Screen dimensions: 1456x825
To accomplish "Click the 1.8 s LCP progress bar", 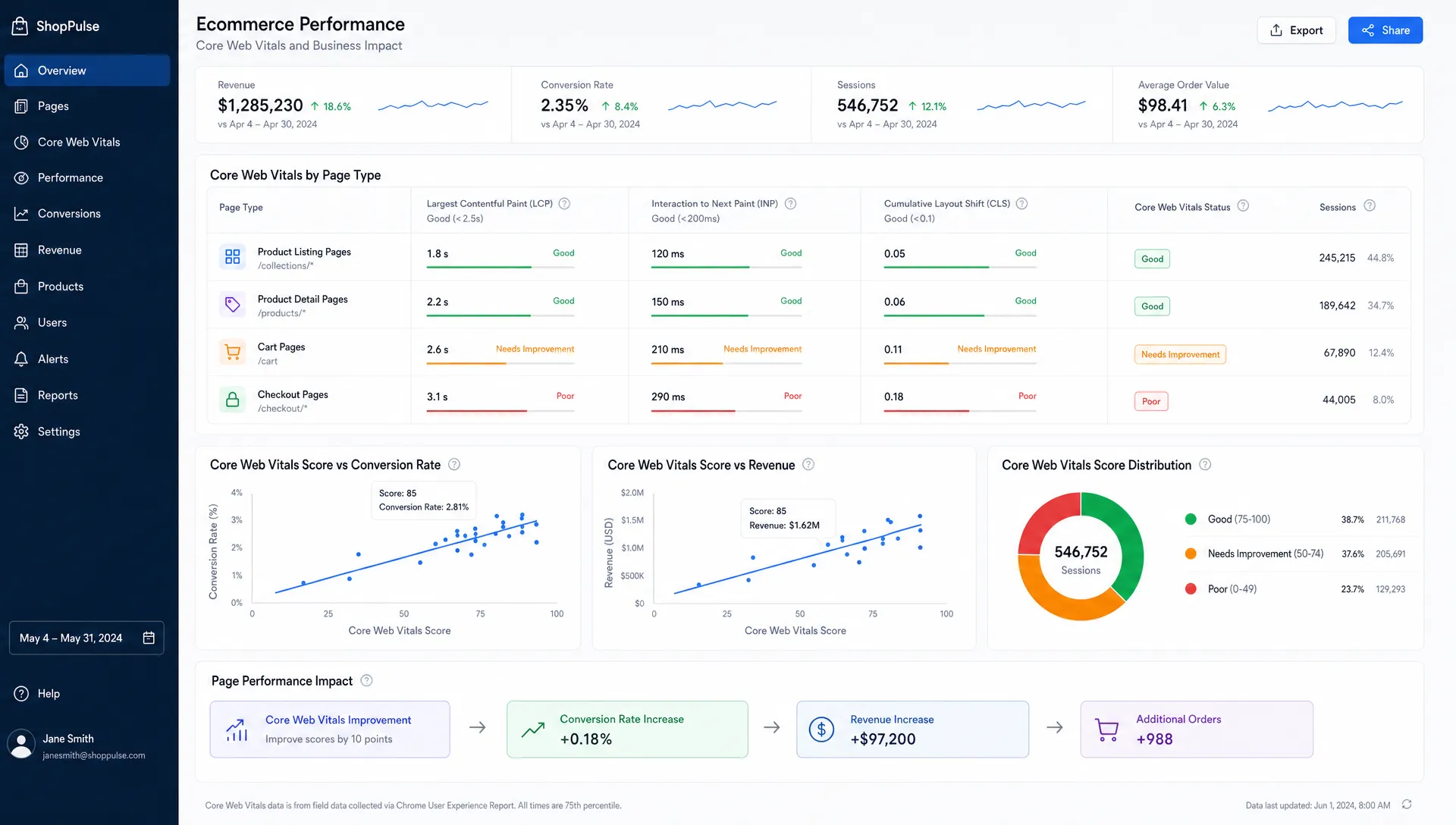I will coord(500,267).
